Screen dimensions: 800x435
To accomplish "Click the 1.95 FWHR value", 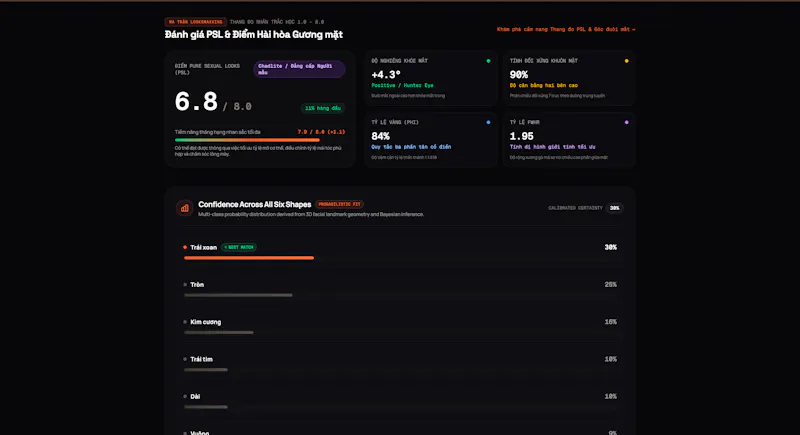I will click(521, 136).
